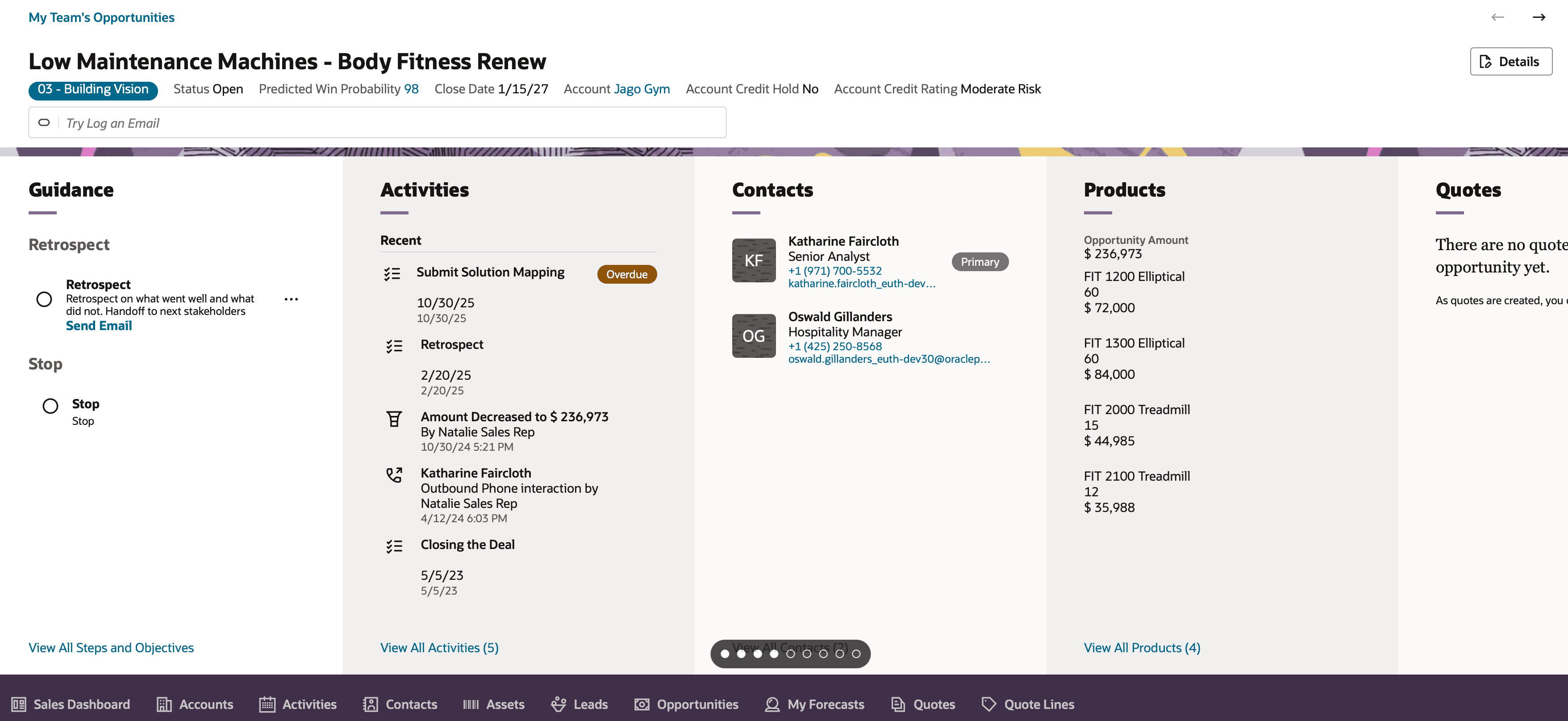Click the next record arrow icon

[1538, 17]
